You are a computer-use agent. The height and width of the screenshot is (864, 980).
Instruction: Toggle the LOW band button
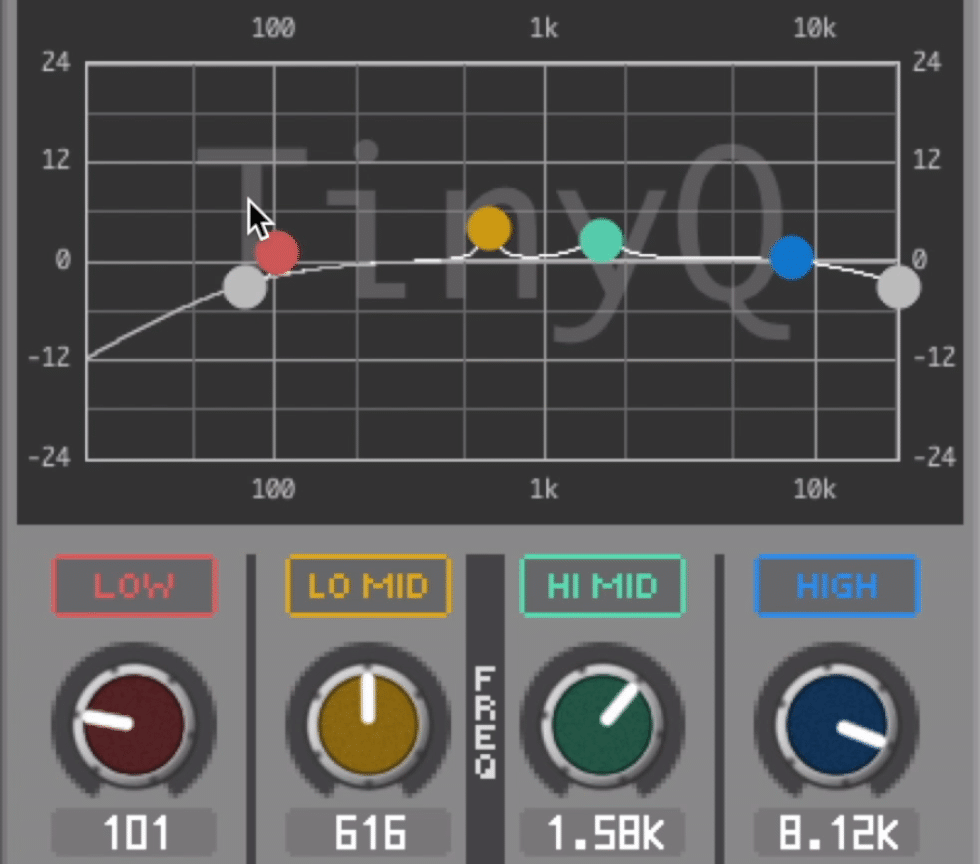click(x=134, y=586)
